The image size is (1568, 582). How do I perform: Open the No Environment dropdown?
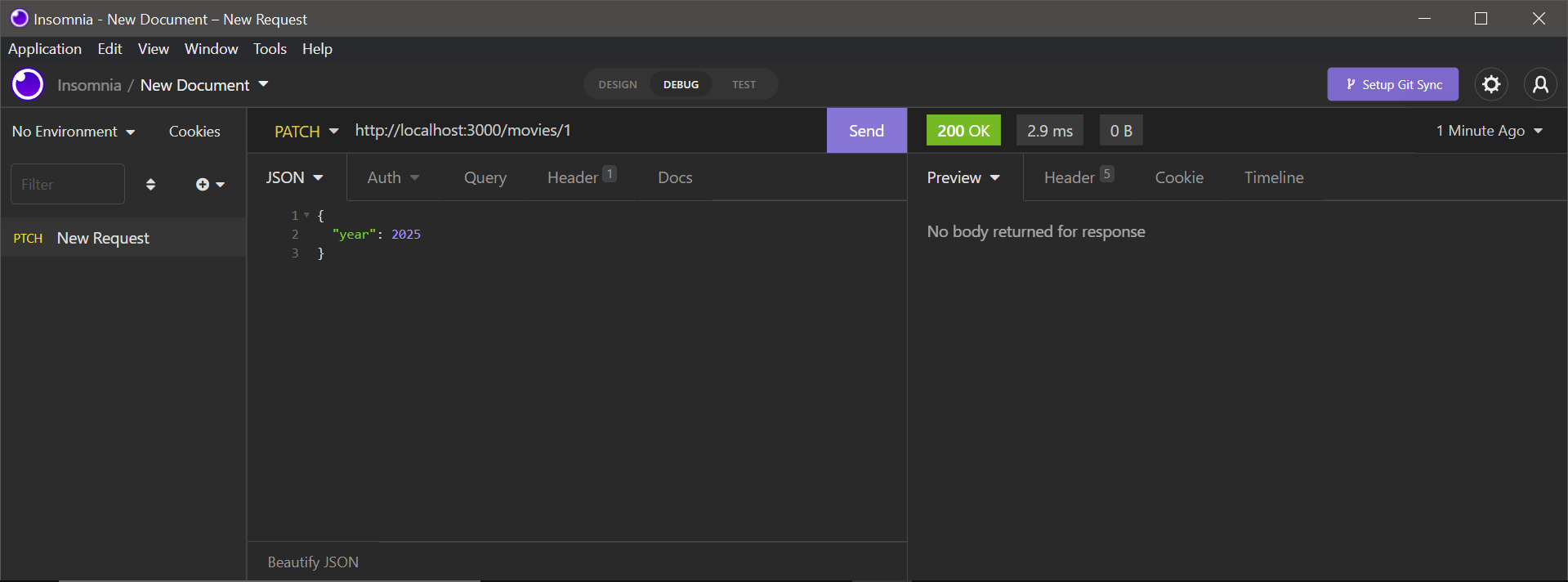tap(74, 132)
